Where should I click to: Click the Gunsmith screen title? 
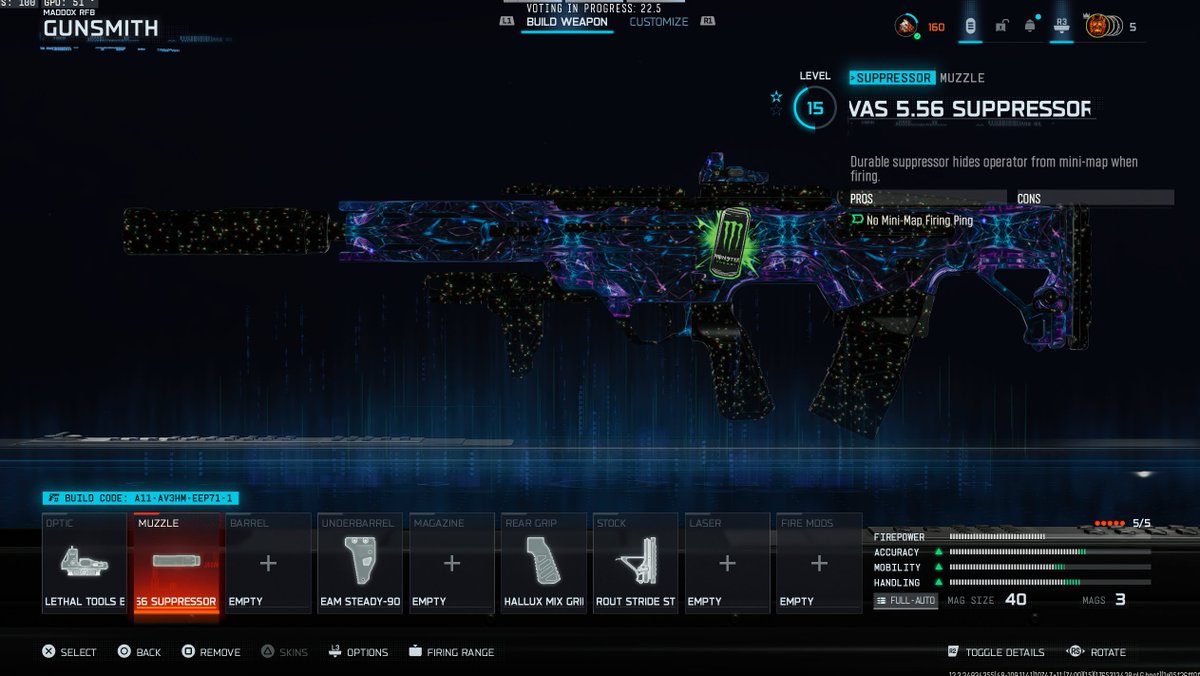(x=100, y=28)
